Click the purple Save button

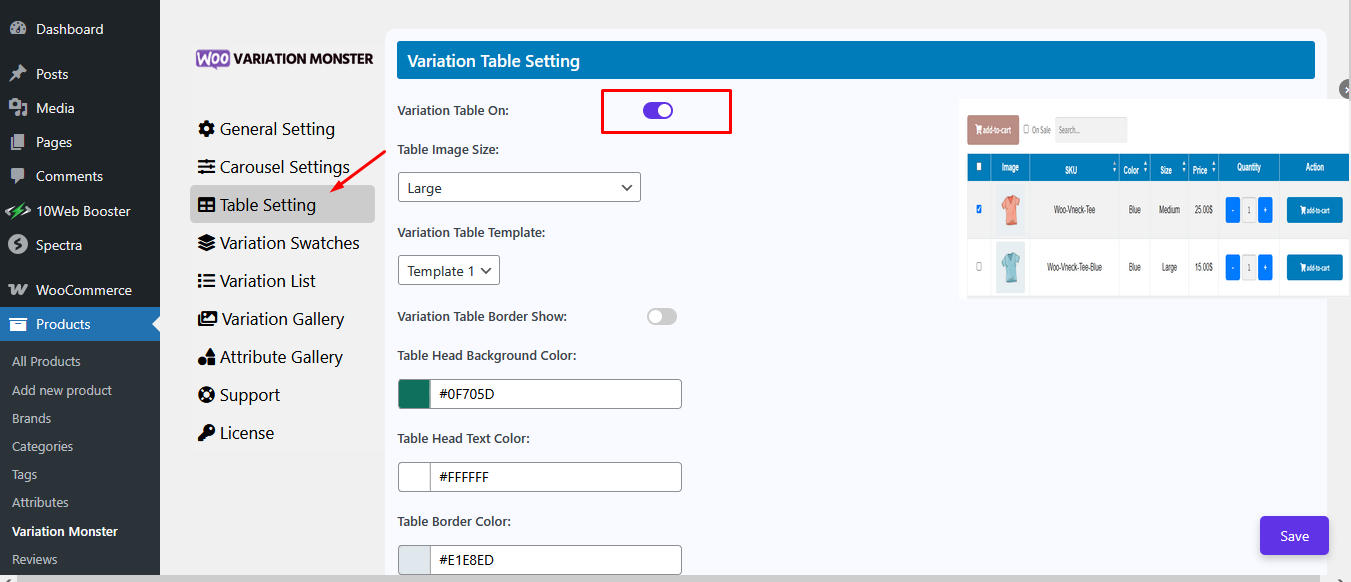[1294, 536]
